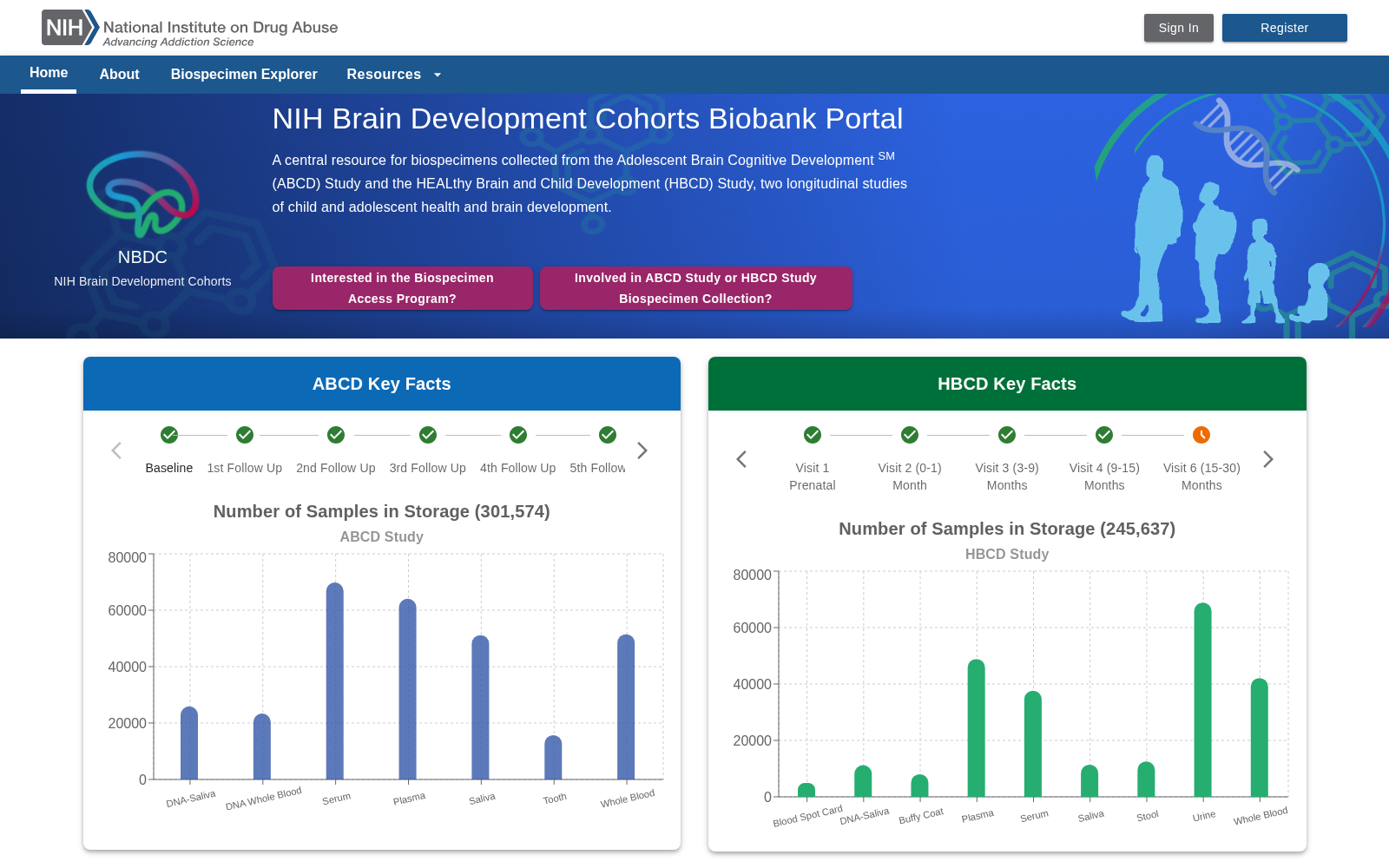Click the HBCD Stool green bar
Image resolution: width=1389 pixels, height=868 pixels.
pos(1146,779)
